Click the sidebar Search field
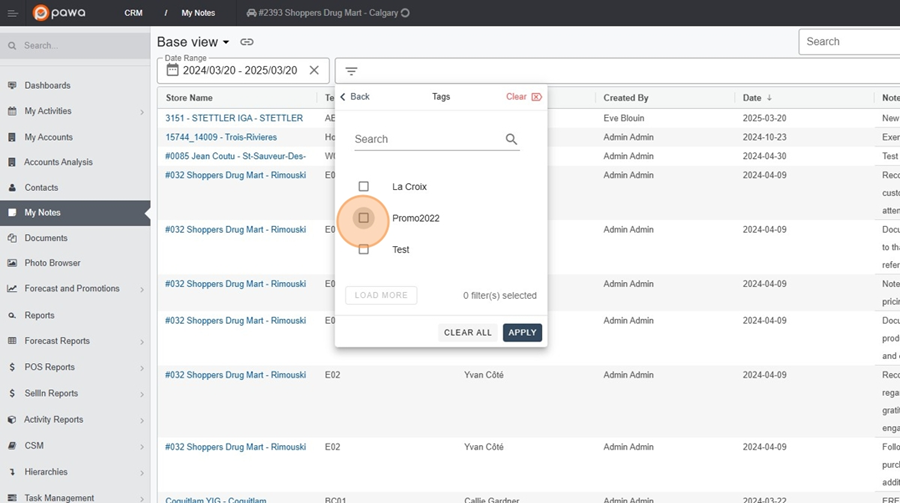900x503 pixels. pyautogui.click(x=75, y=45)
